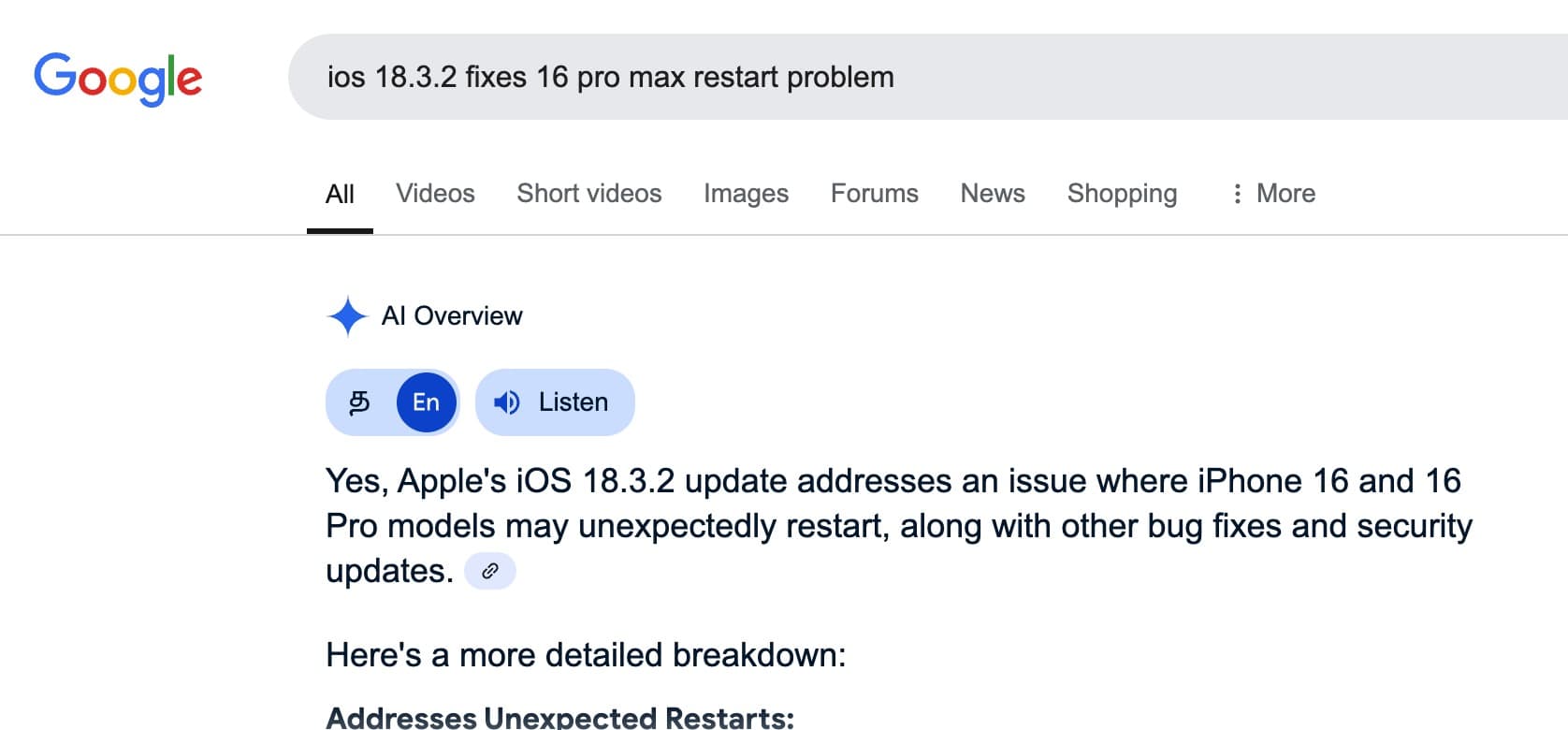The width and height of the screenshot is (1568, 730).
Task: Open the Short videos tab
Action: point(588,194)
